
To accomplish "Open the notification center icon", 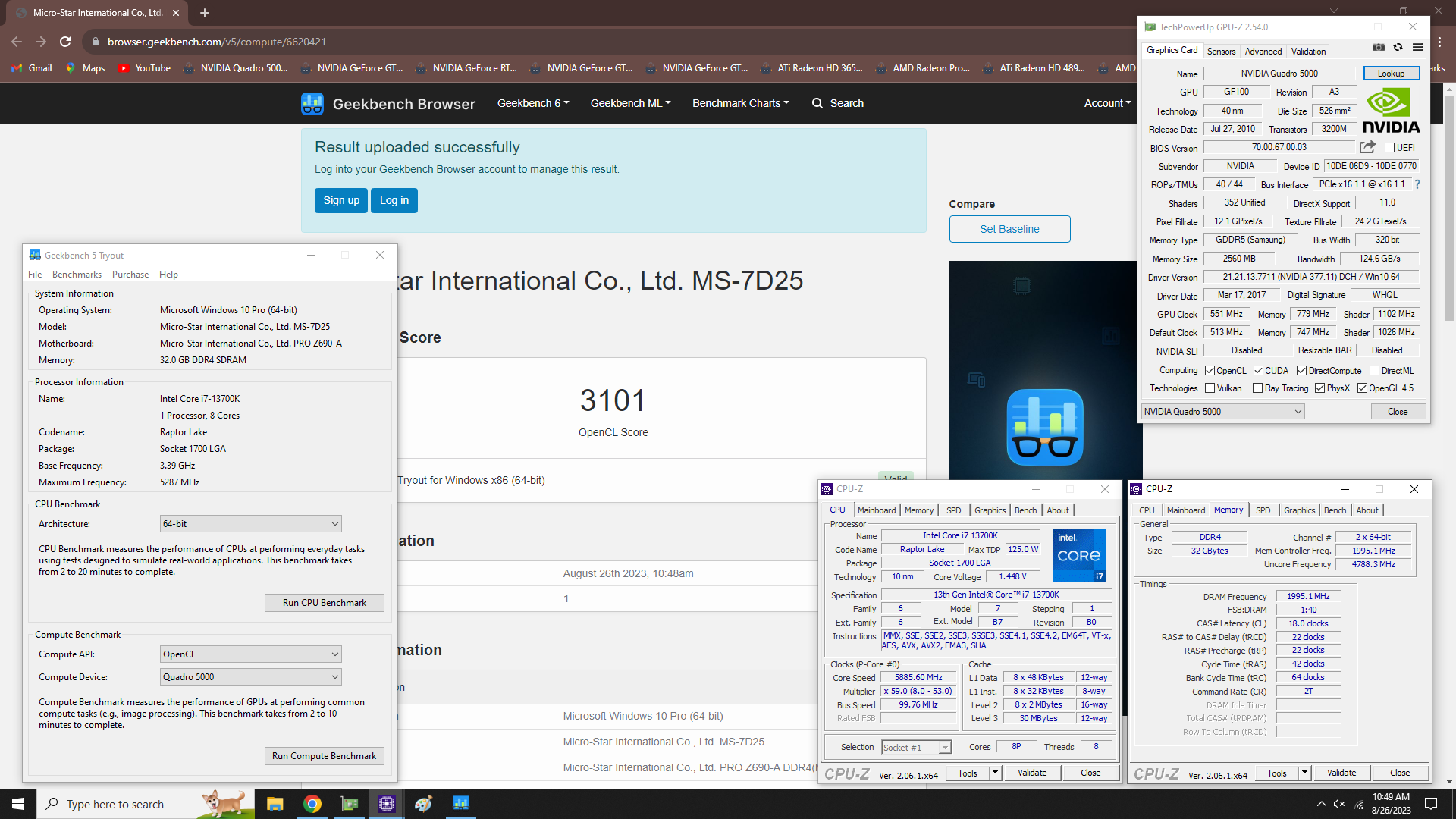I will tap(1431, 804).
